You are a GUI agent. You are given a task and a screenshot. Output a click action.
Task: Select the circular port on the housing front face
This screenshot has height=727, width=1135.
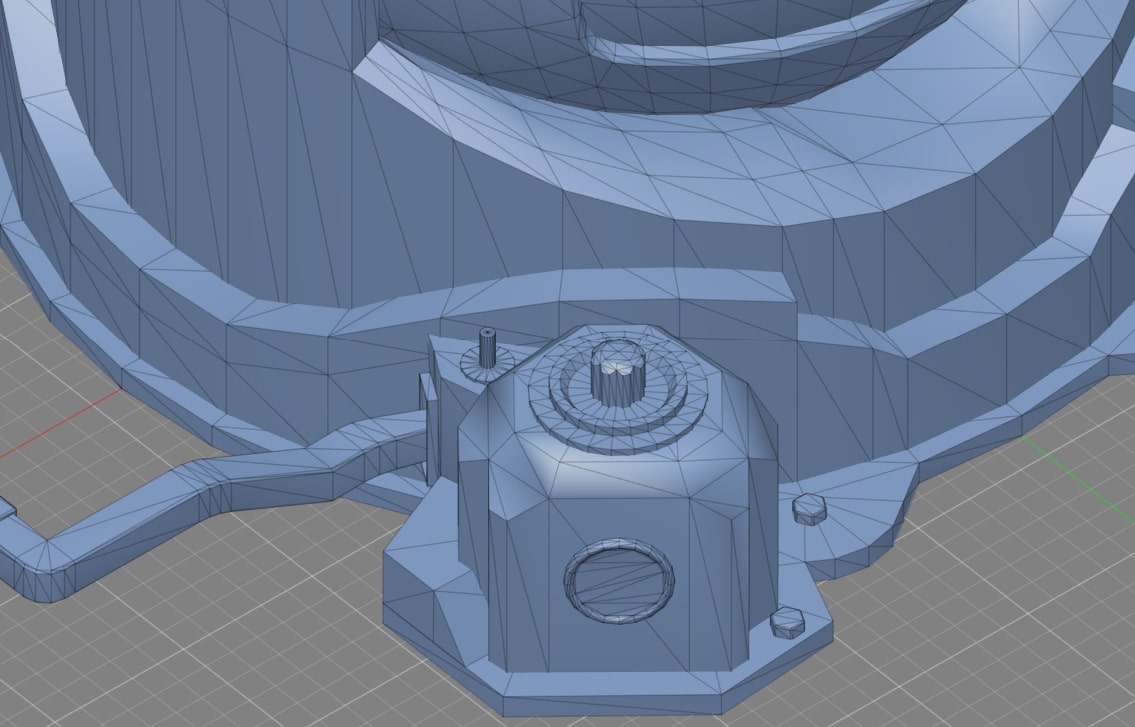pyautogui.click(x=619, y=581)
